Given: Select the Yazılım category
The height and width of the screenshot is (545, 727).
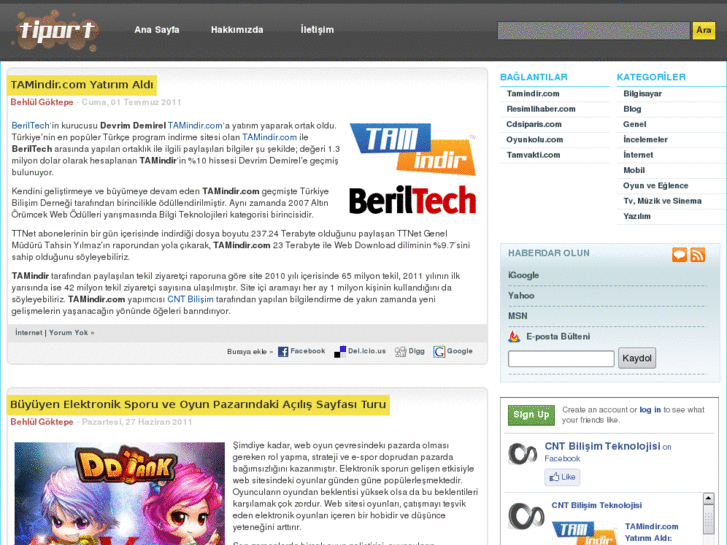Looking at the screenshot, I should click(637, 216).
